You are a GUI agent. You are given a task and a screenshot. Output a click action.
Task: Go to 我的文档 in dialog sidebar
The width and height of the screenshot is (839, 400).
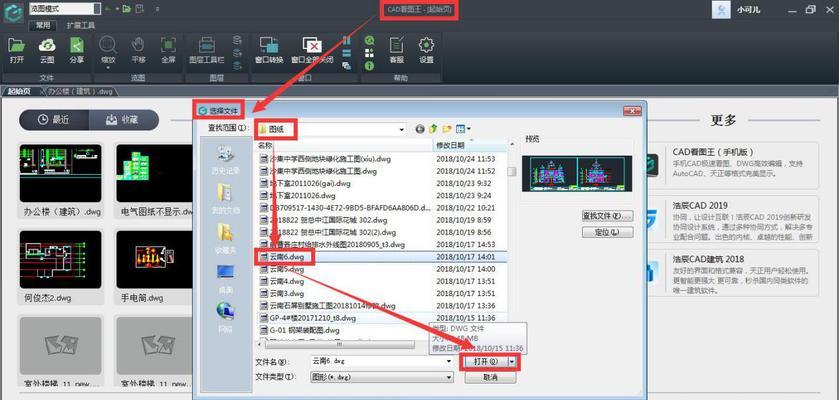225,199
